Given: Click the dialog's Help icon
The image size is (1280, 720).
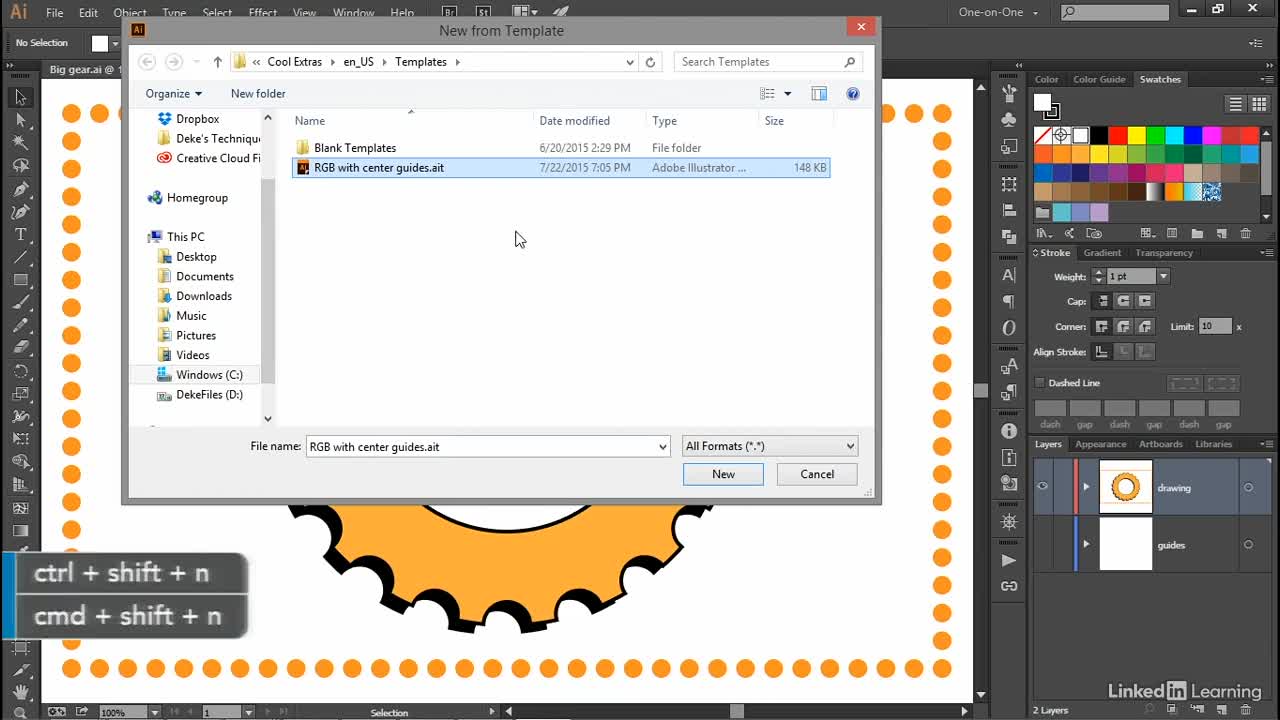Looking at the screenshot, I should pos(853,93).
